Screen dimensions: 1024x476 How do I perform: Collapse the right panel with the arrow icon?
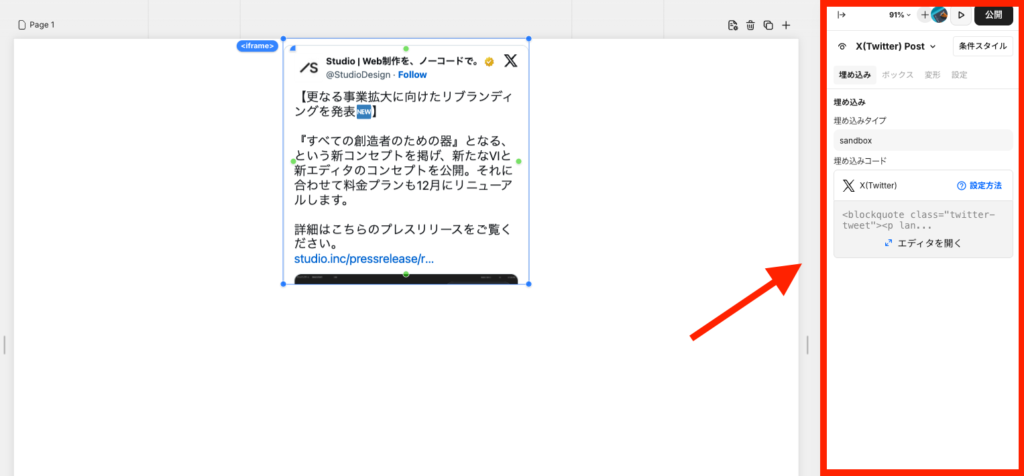pyautogui.click(x=841, y=15)
